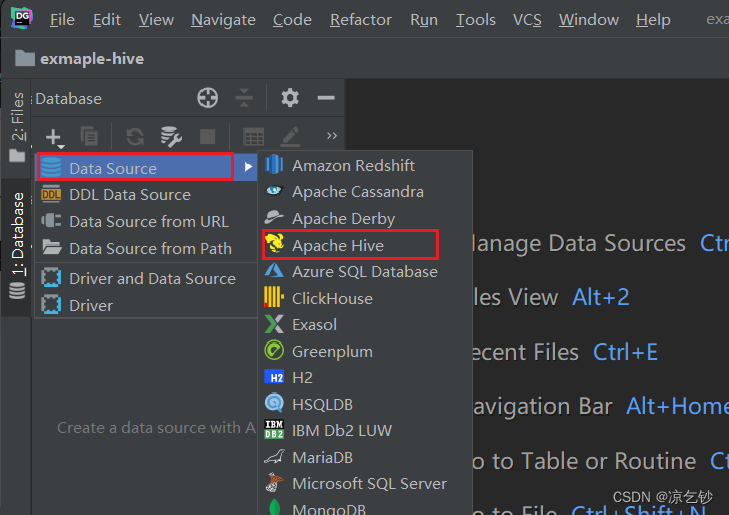729x515 pixels.
Task: Switch to the 2: Files tool tab
Action: [17, 126]
